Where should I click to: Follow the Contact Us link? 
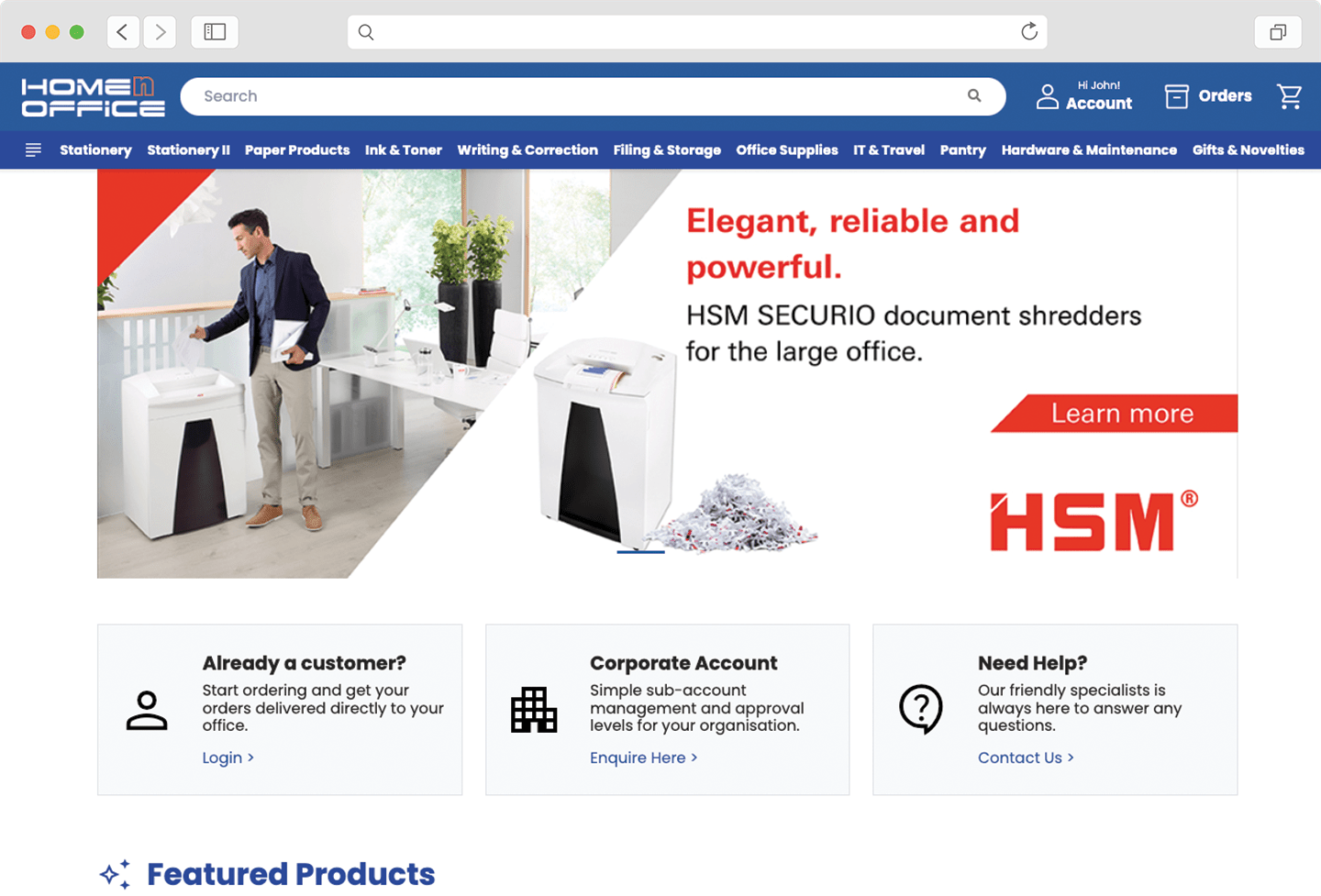coord(1026,758)
